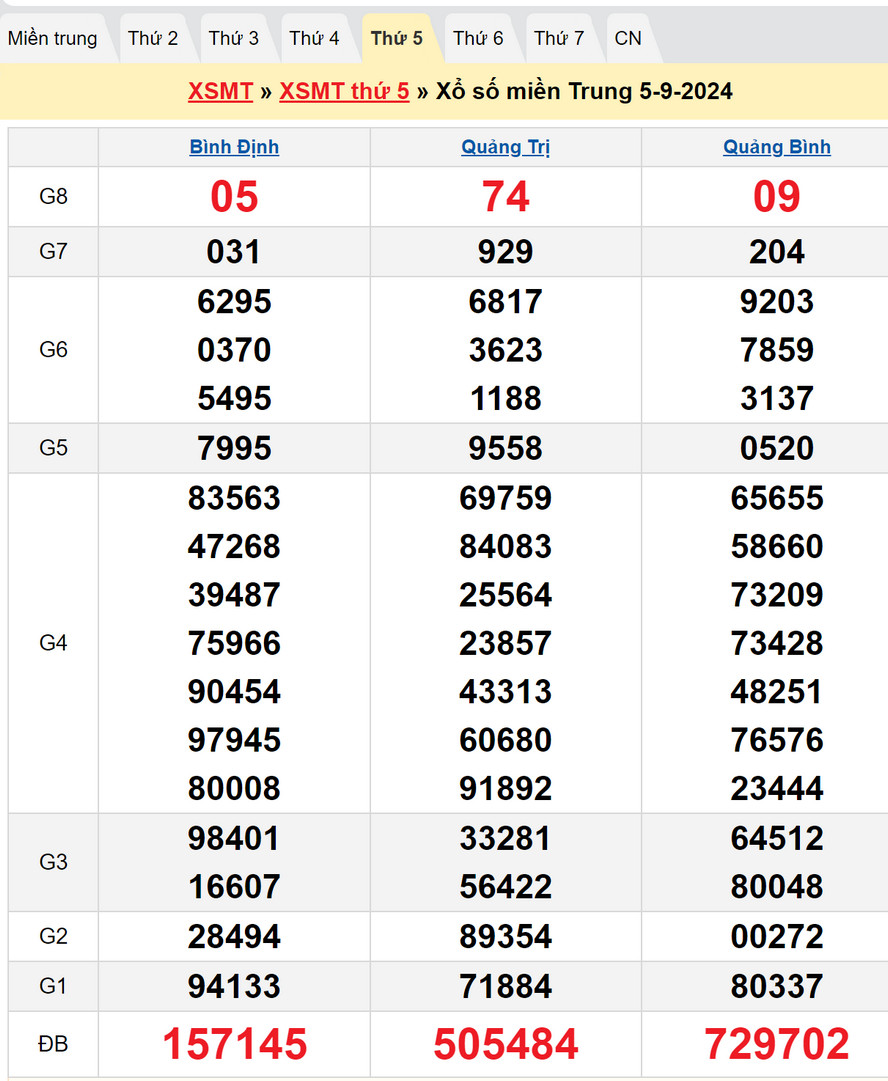Click the XSMT breadcrumb link
The height and width of the screenshot is (1081, 888).
click(x=220, y=91)
